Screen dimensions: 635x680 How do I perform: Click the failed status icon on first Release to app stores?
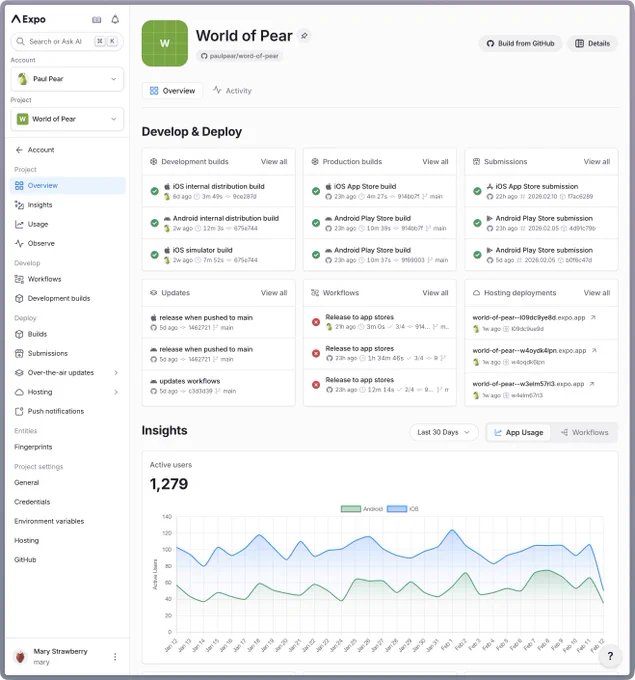tap(316, 322)
